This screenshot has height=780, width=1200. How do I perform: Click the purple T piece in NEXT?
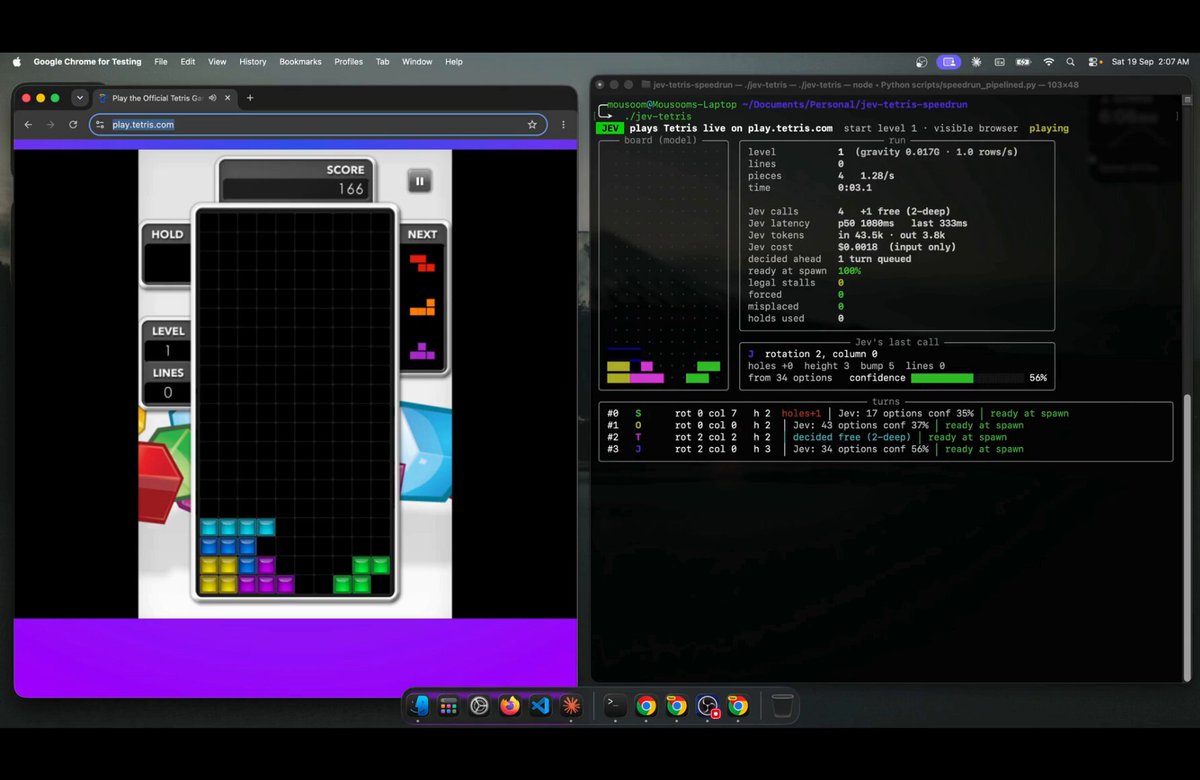pos(422,351)
